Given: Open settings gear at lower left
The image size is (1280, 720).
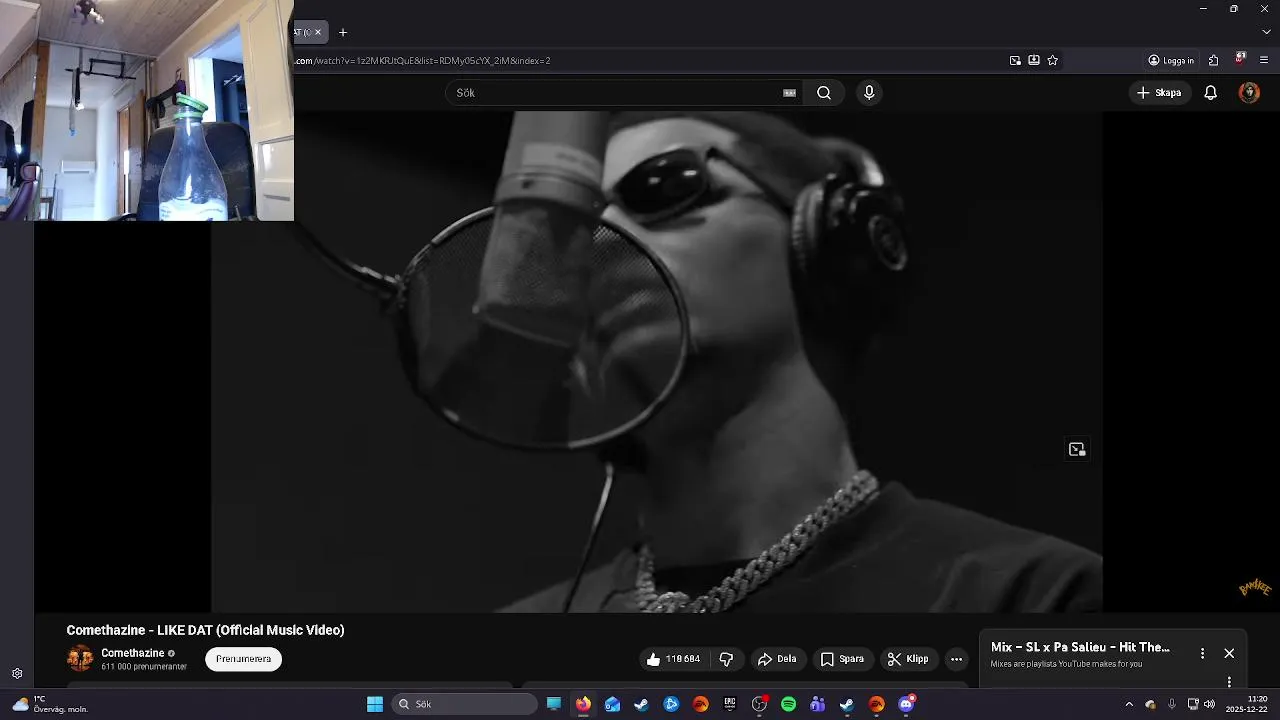Looking at the screenshot, I should (17, 674).
